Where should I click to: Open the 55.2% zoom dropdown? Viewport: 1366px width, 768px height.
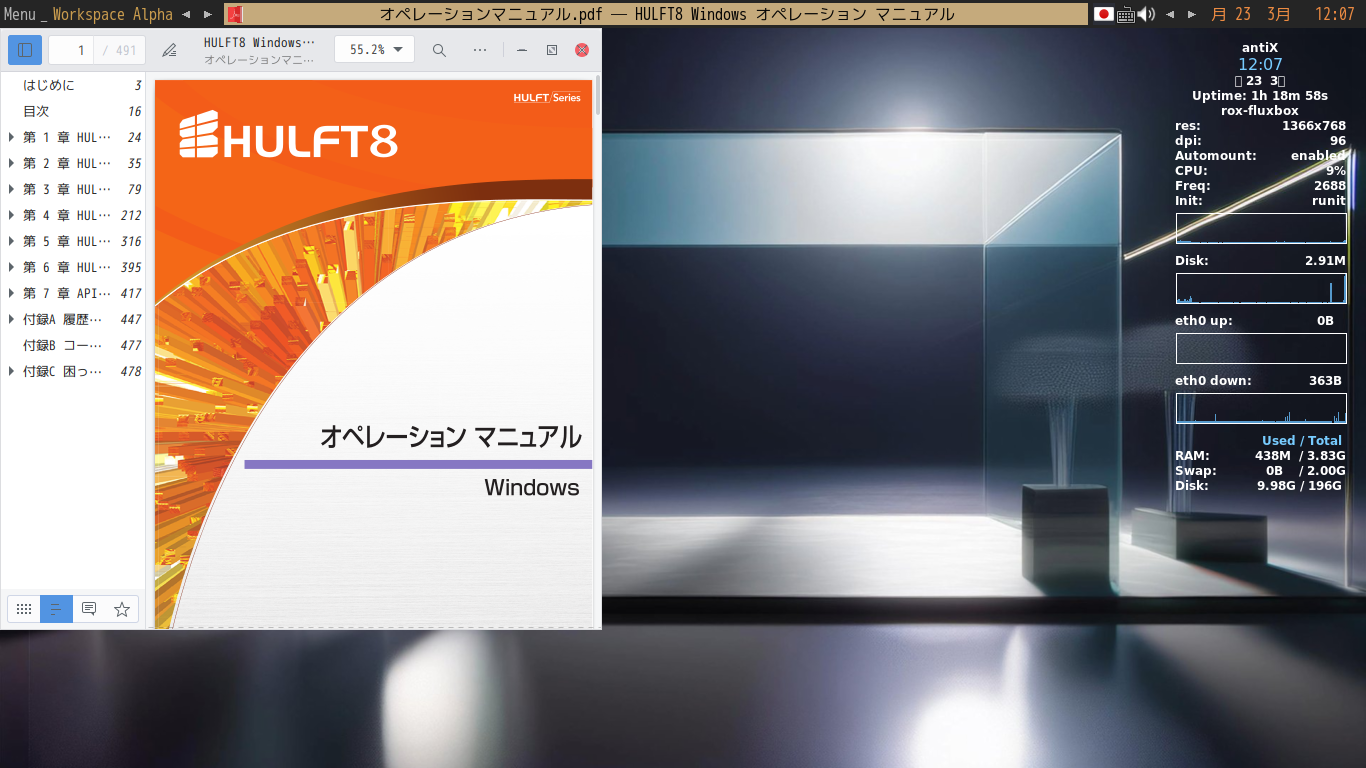click(x=375, y=50)
